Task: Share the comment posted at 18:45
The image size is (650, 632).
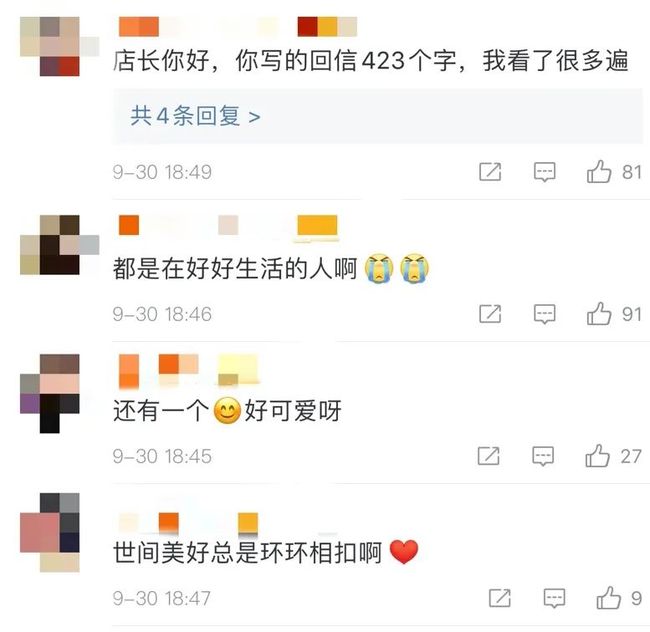Action: [488, 456]
